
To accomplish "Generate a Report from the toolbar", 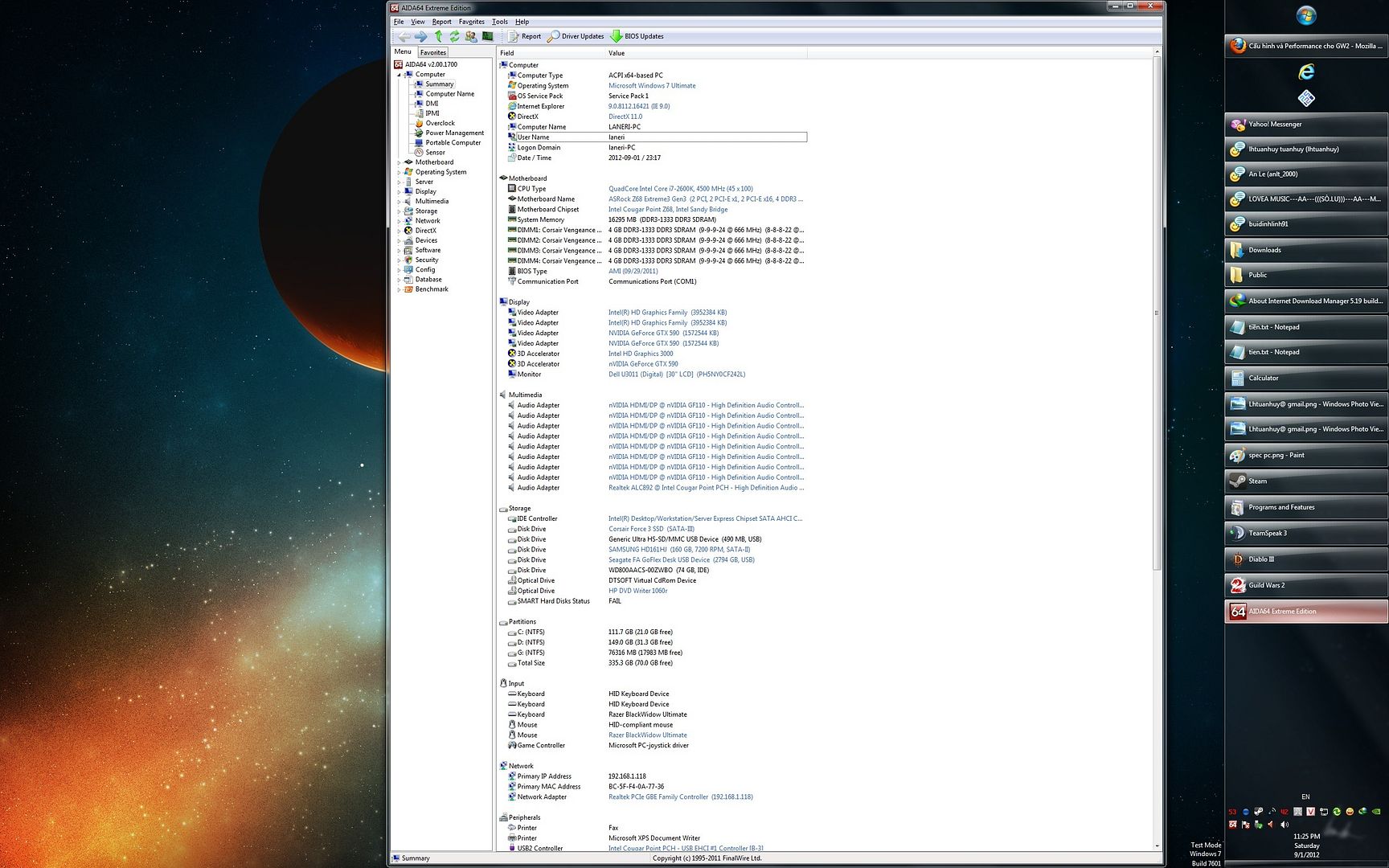I will (525, 36).
